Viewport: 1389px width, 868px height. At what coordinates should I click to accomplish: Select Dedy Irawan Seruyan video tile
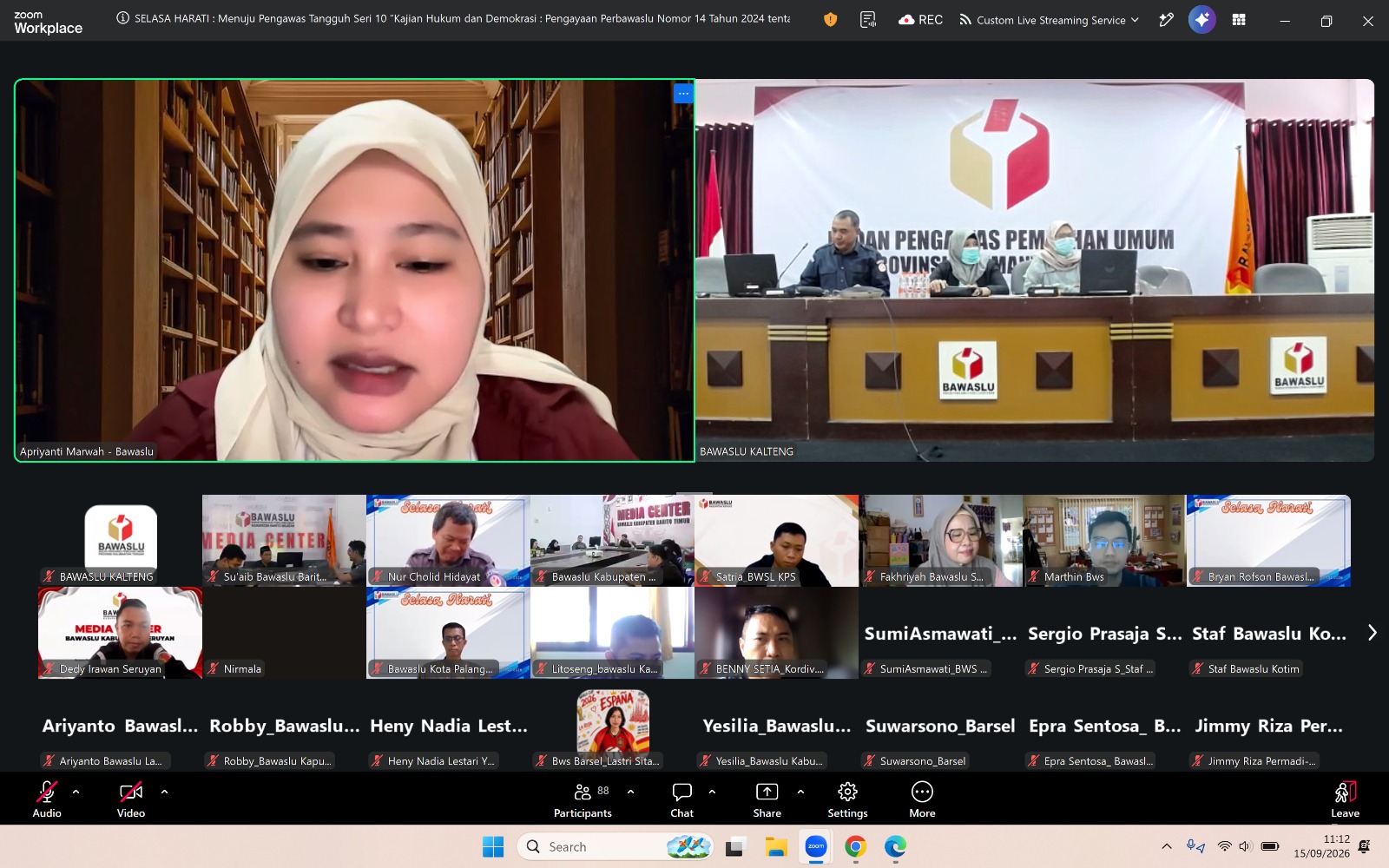point(121,633)
